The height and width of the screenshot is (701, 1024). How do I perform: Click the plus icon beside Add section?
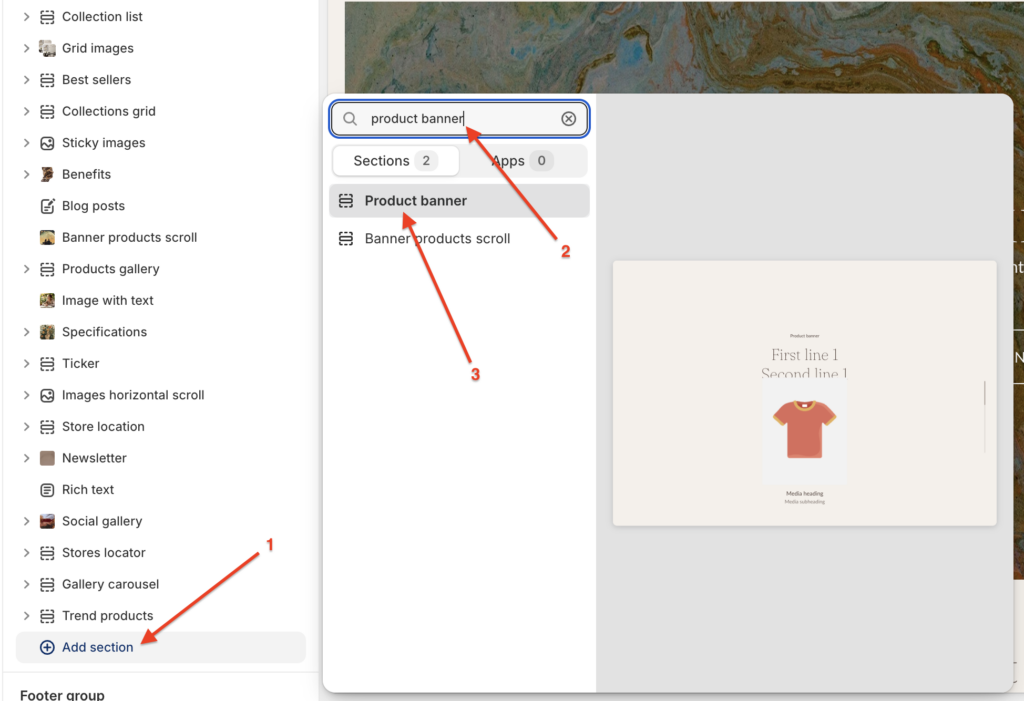[x=47, y=647]
